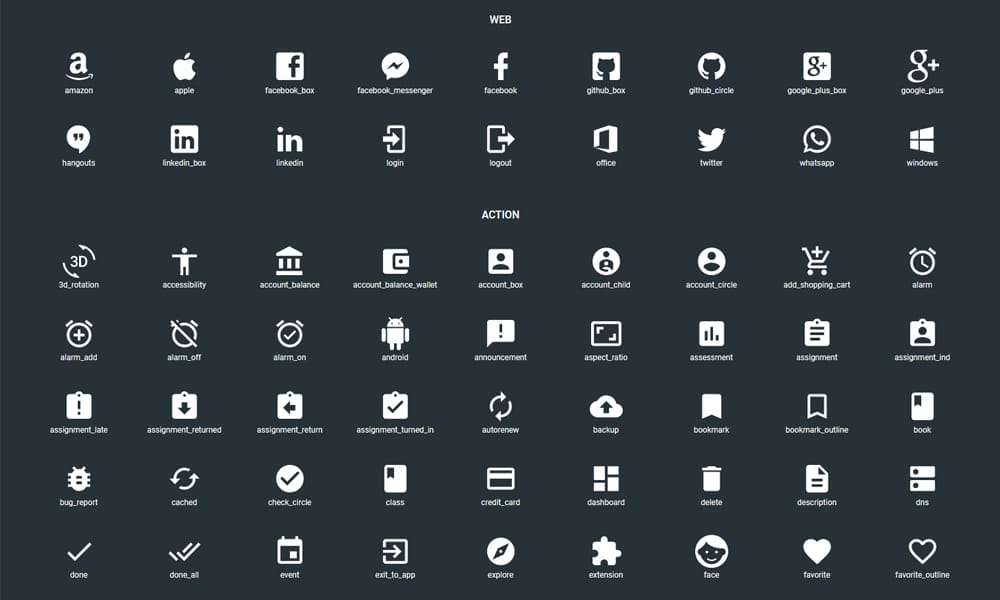
Task: Click the assignment_turned_in icon
Action: click(x=395, y=406)
